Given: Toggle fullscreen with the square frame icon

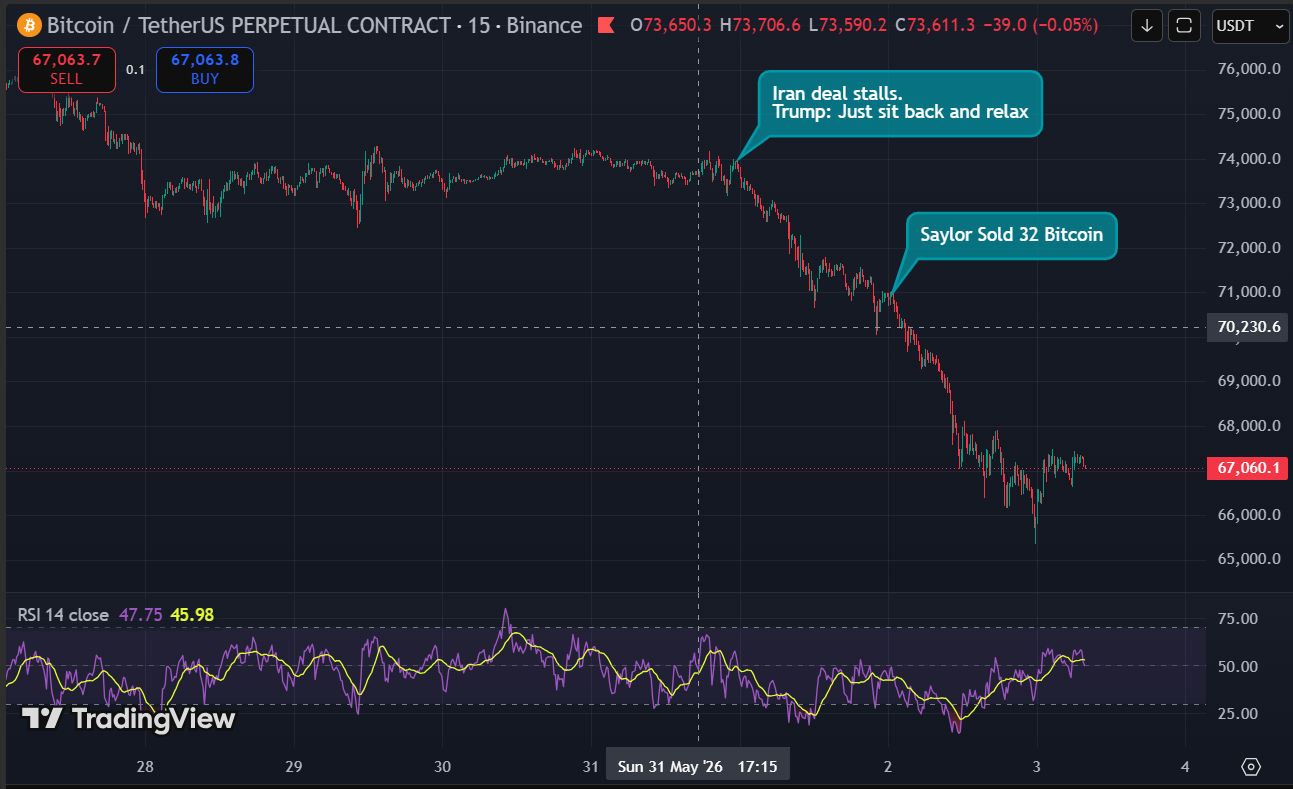Looking at the screenshot, I should (x=1185, y=25).
